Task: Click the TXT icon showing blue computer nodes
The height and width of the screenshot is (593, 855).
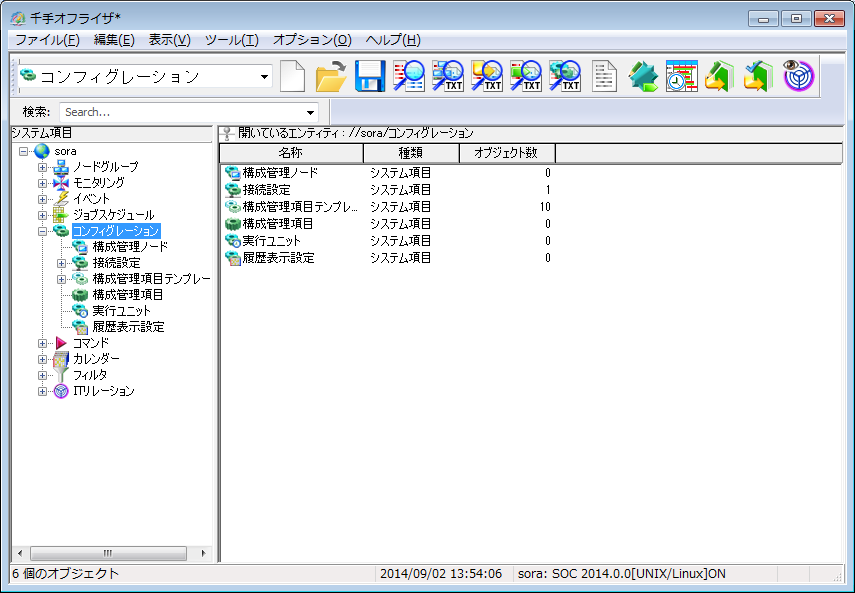Action: (x=448, y=76)
